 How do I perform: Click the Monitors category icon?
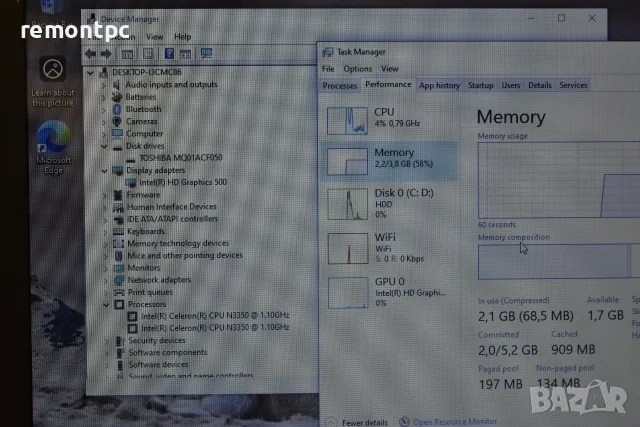[x=119, y=268]
